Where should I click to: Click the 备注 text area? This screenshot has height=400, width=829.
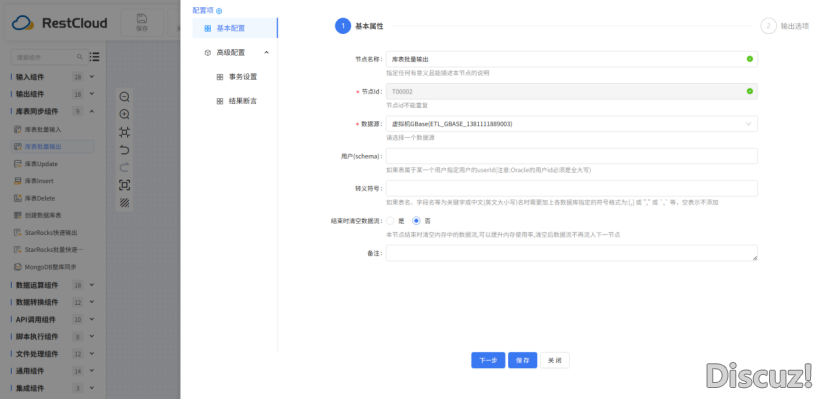point(572,253)
